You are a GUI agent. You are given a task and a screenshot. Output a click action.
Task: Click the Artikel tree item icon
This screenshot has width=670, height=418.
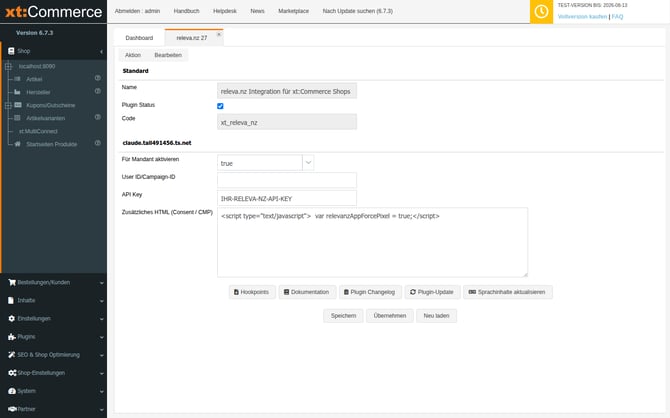click(x=17, y=79)
